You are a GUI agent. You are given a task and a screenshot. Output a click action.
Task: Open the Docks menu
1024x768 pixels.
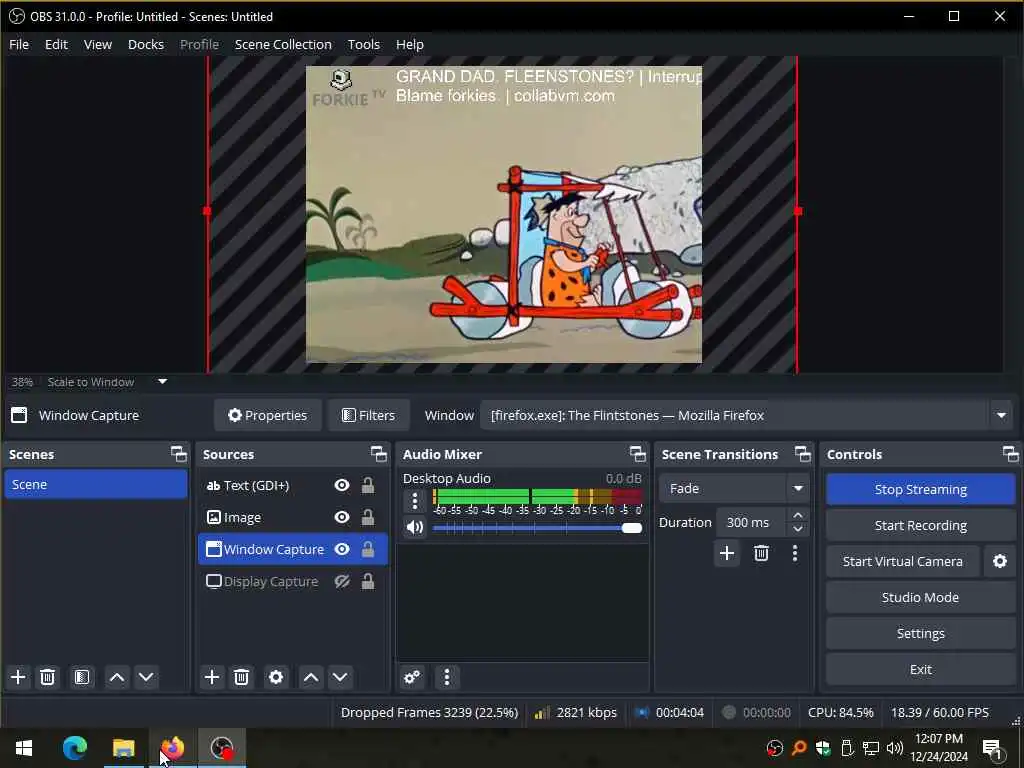(x=146, y=44)
